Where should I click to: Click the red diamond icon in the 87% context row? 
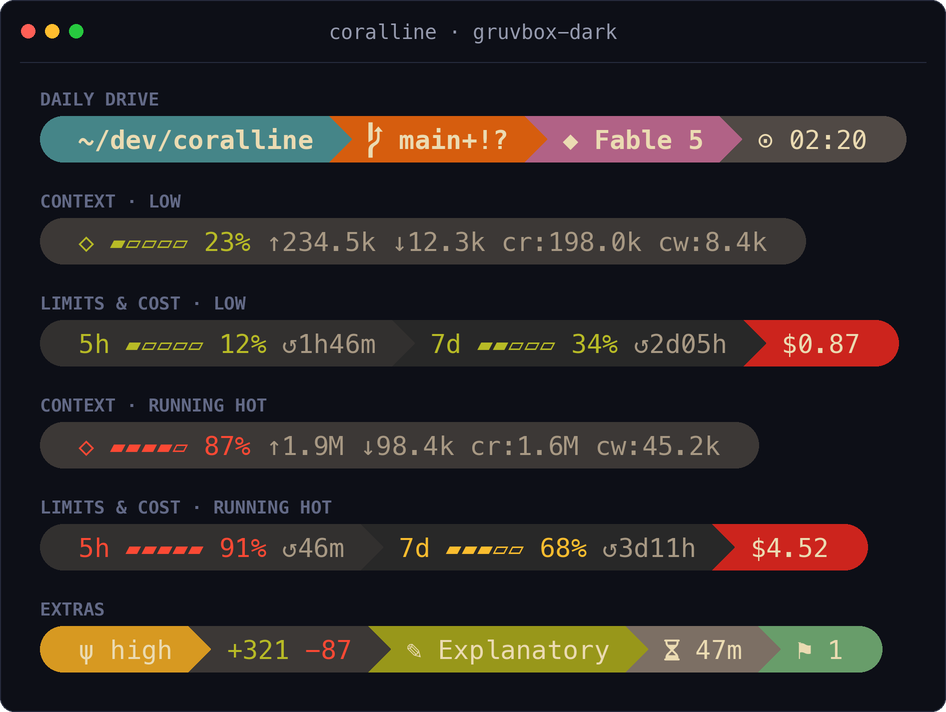pyautogui.click(x=86, y=448)
